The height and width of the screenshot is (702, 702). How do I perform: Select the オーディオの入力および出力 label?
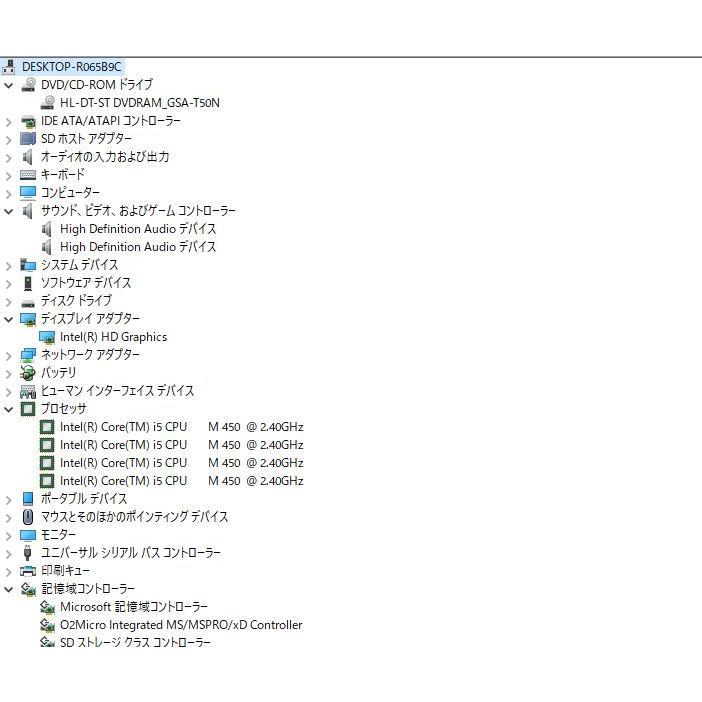point(105,157)
